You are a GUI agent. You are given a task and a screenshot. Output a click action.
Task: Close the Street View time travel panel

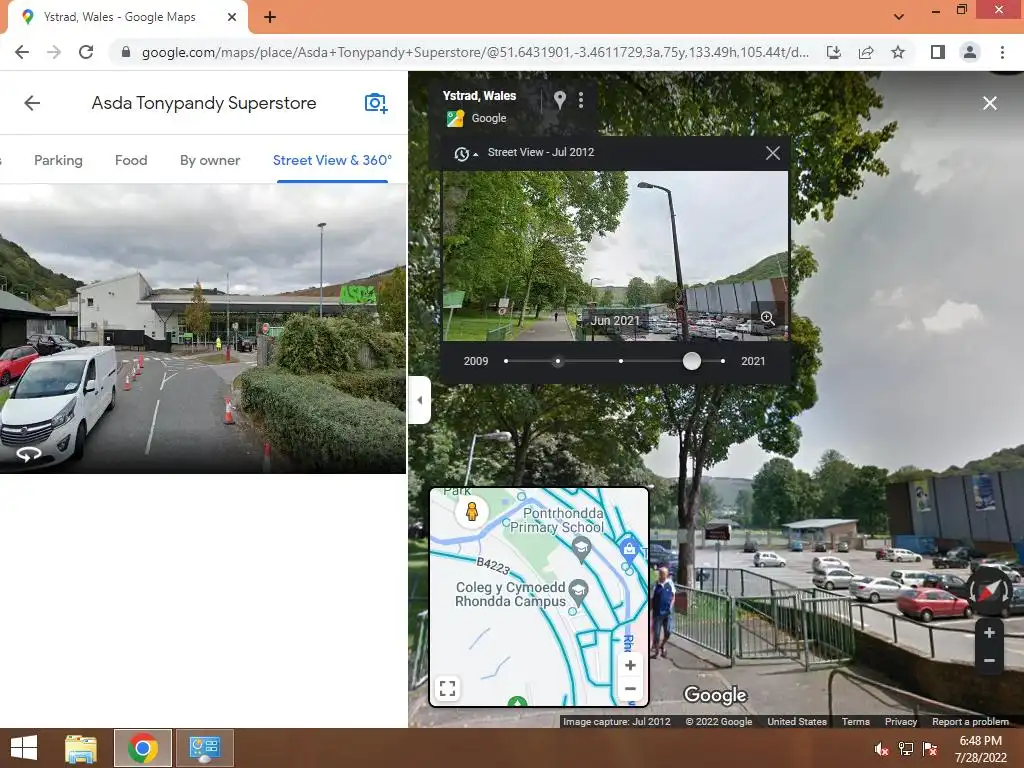click(773, 153)
